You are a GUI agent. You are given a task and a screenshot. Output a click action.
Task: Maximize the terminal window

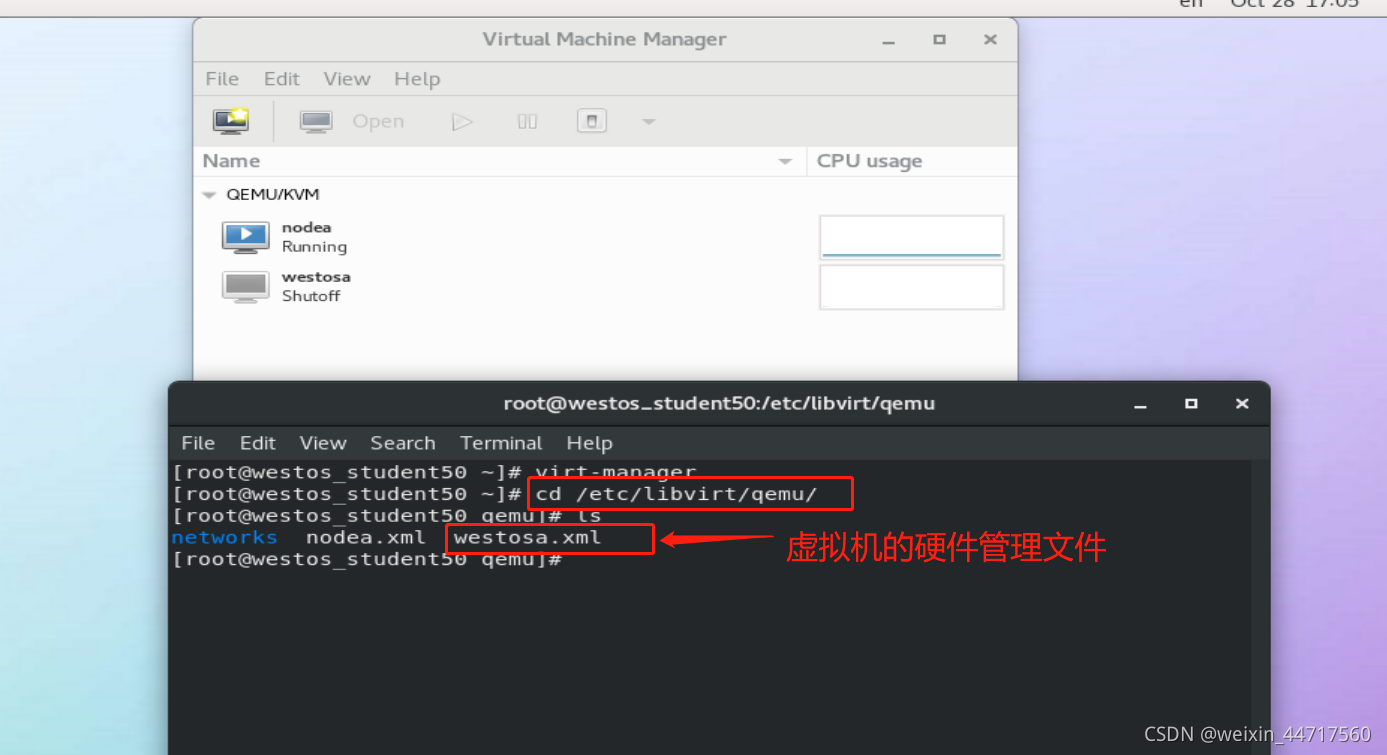1191,404
